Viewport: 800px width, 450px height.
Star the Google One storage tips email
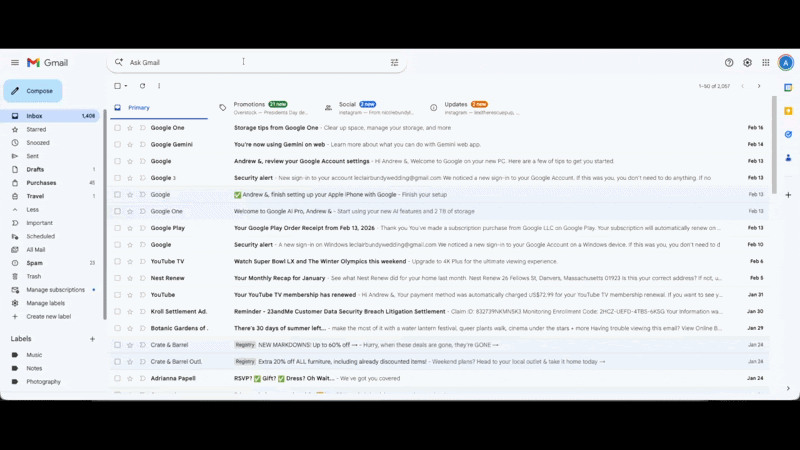pos(130,128)
